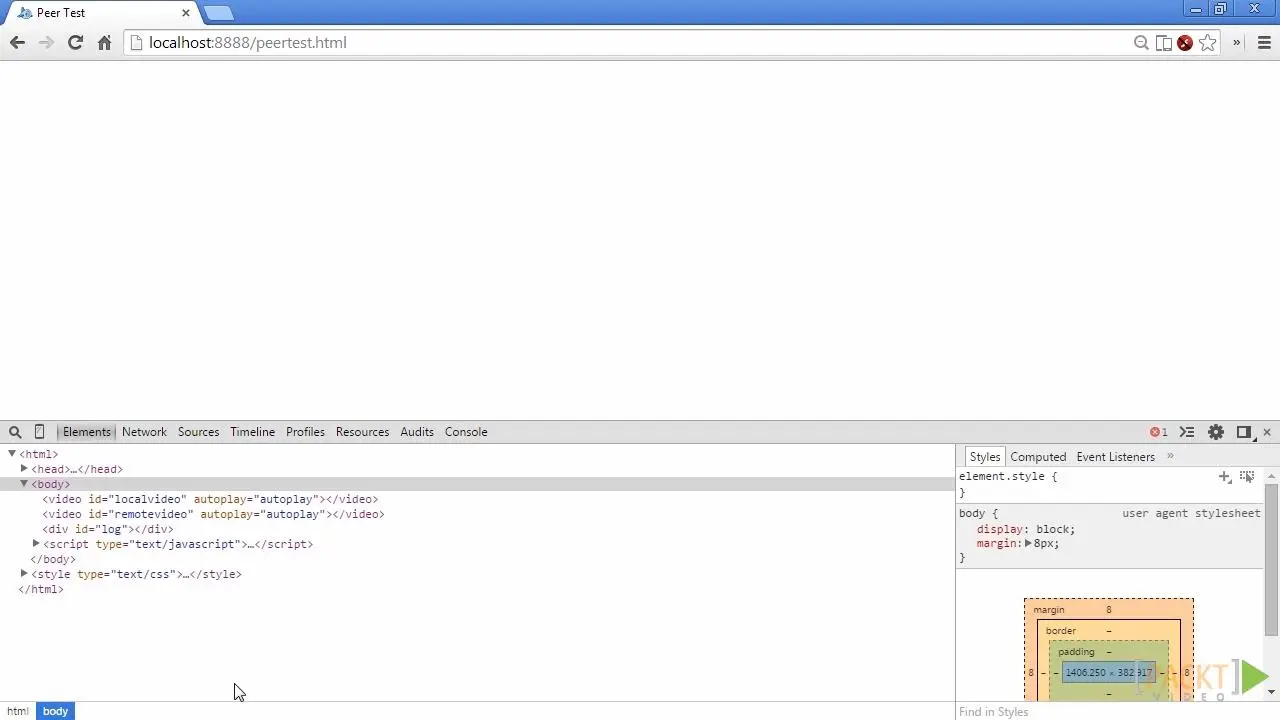Screen dimensions: 1280x720
Task: Open the Event Listeners sidebar tab
Action: pyautogui.click(x=1115, y=457)
